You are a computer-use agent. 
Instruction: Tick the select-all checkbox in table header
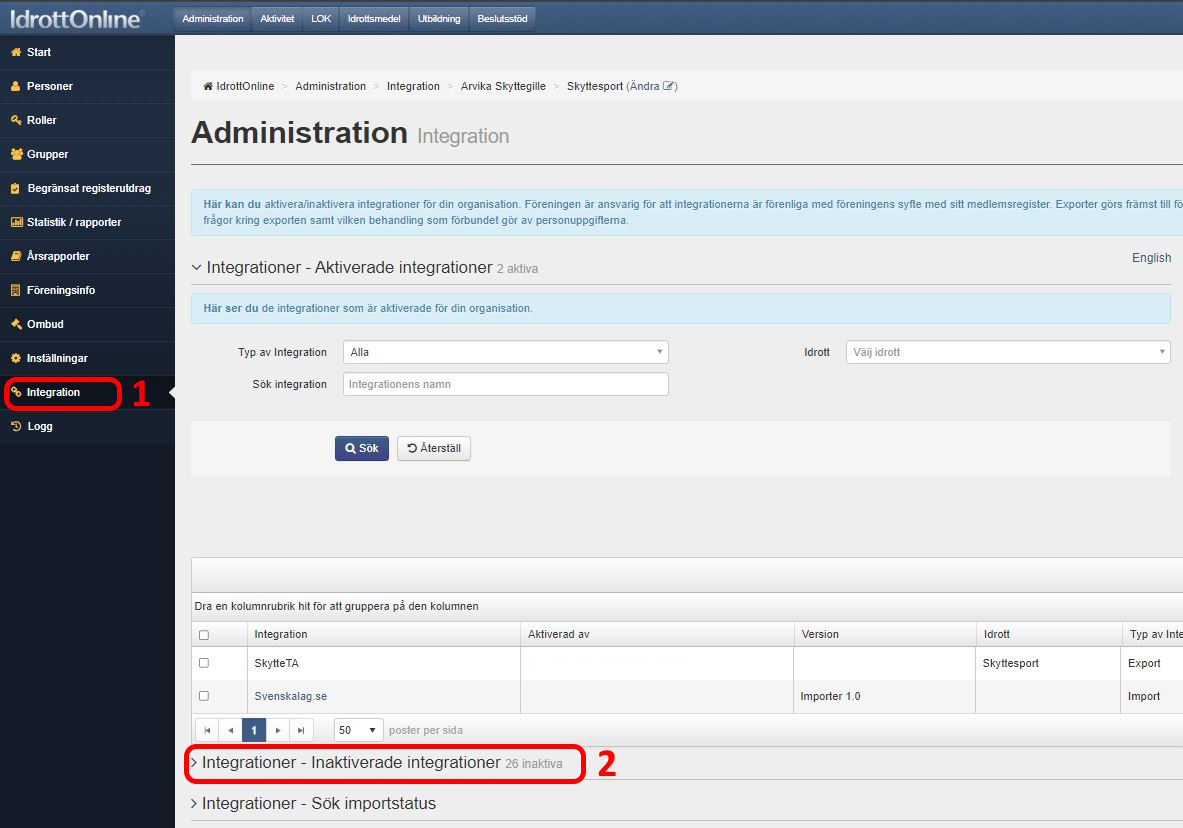click(204, 635)
